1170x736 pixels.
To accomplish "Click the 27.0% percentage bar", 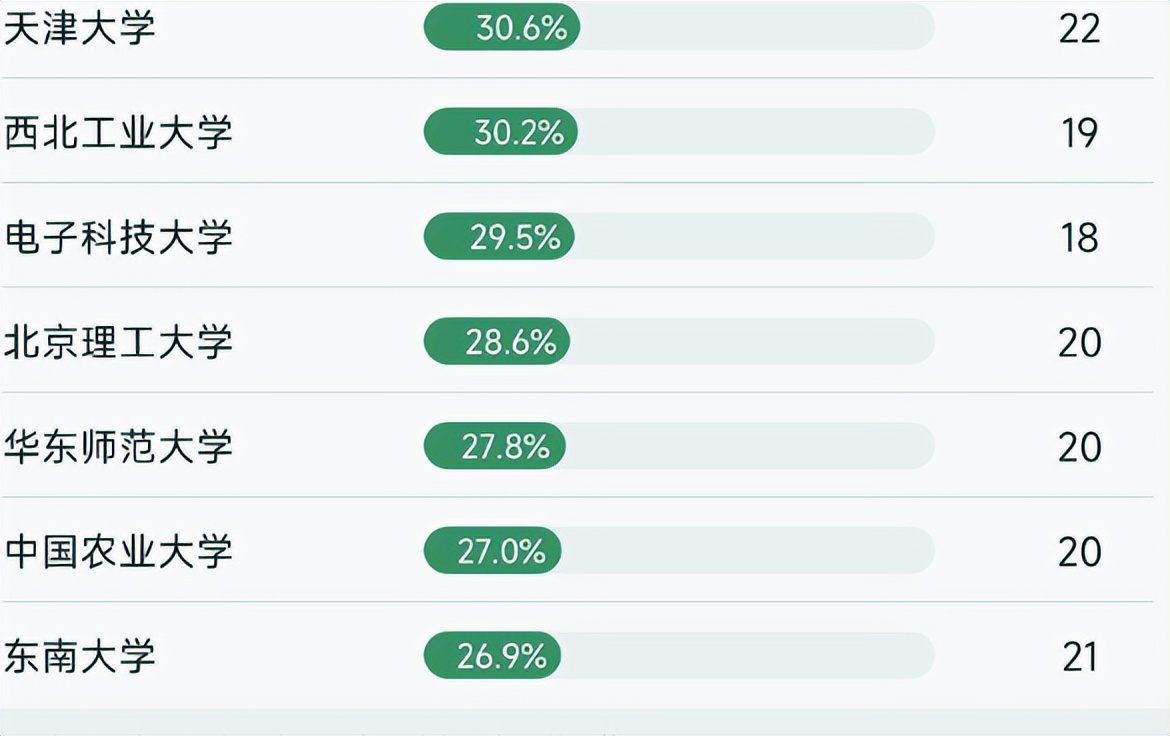I will click(493, 551).
